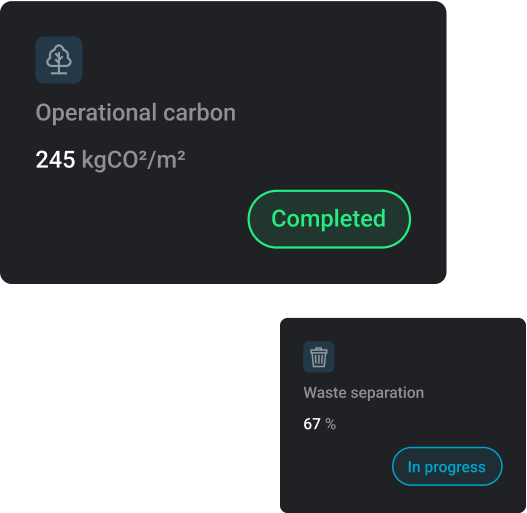
Task: Click the word 'separation' in the smaller card
Action: [387, 393]
